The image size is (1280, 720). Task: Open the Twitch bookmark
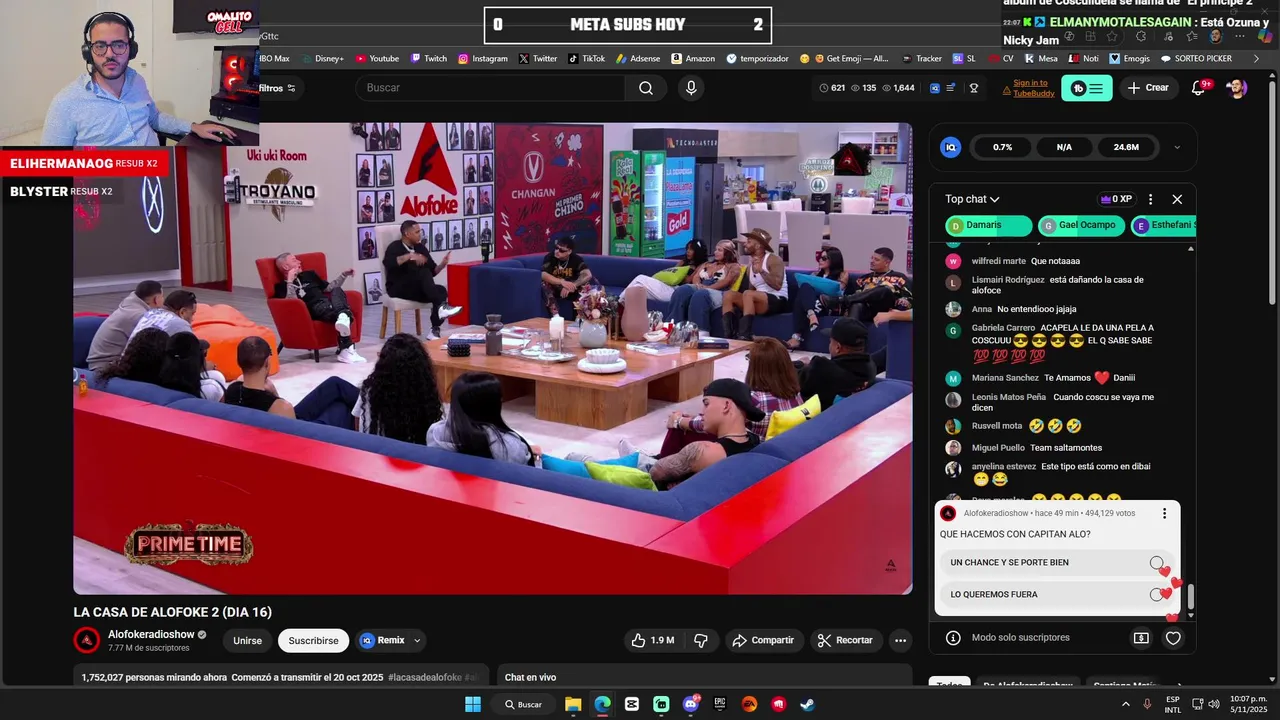coord(428,59)
